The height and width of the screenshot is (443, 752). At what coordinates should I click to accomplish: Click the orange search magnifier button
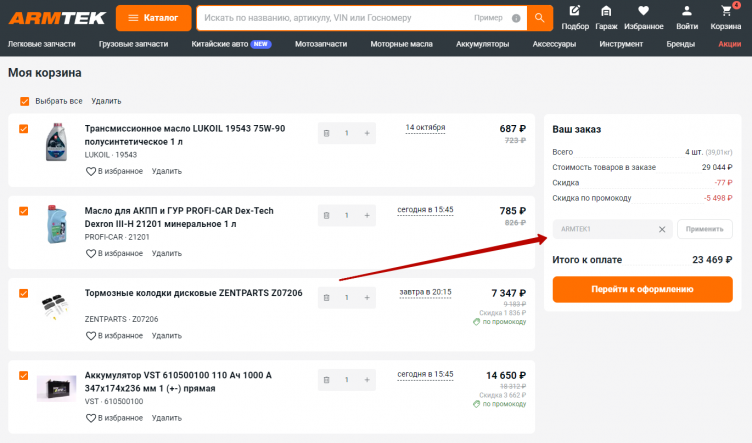(540, 18)
